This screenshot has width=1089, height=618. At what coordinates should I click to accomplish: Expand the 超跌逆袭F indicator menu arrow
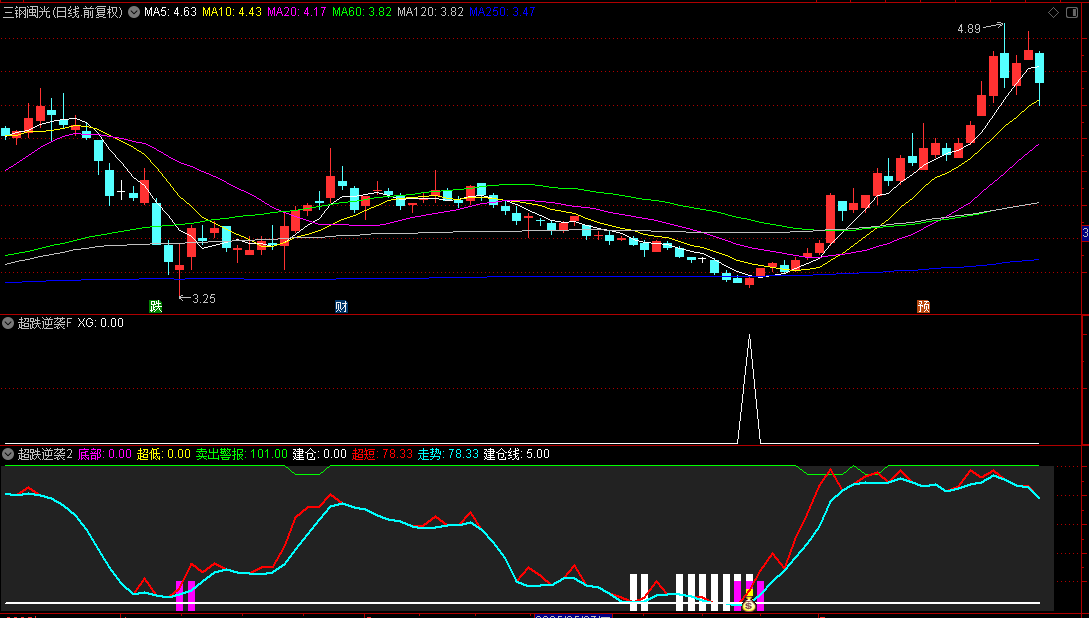[x=8, y=323]
